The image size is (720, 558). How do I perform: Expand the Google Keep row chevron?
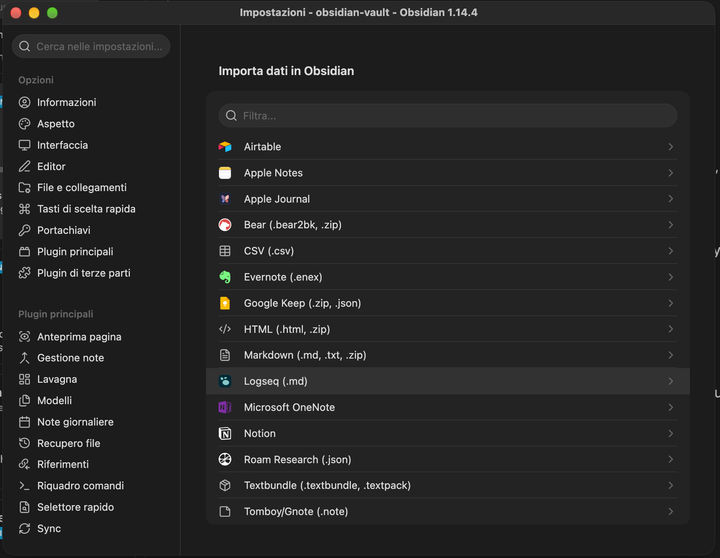tap(670, 303)
